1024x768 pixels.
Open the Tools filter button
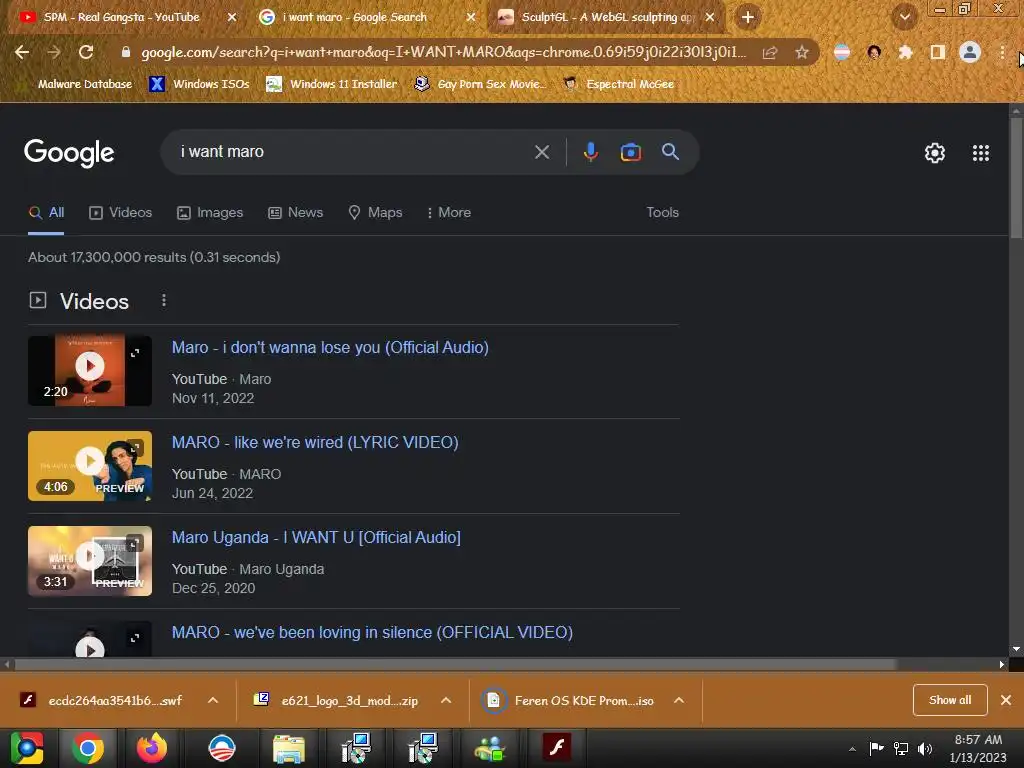point(662,212)
